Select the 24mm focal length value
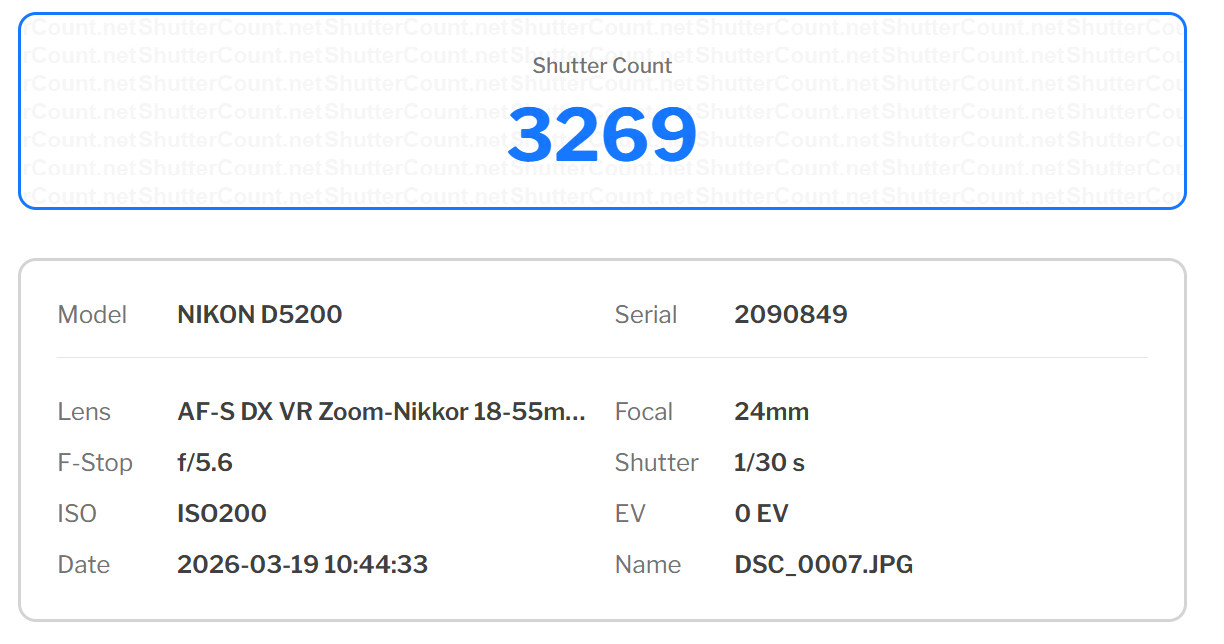The image size is (1224, 644). pyautogui.click(x=771, y=412)
